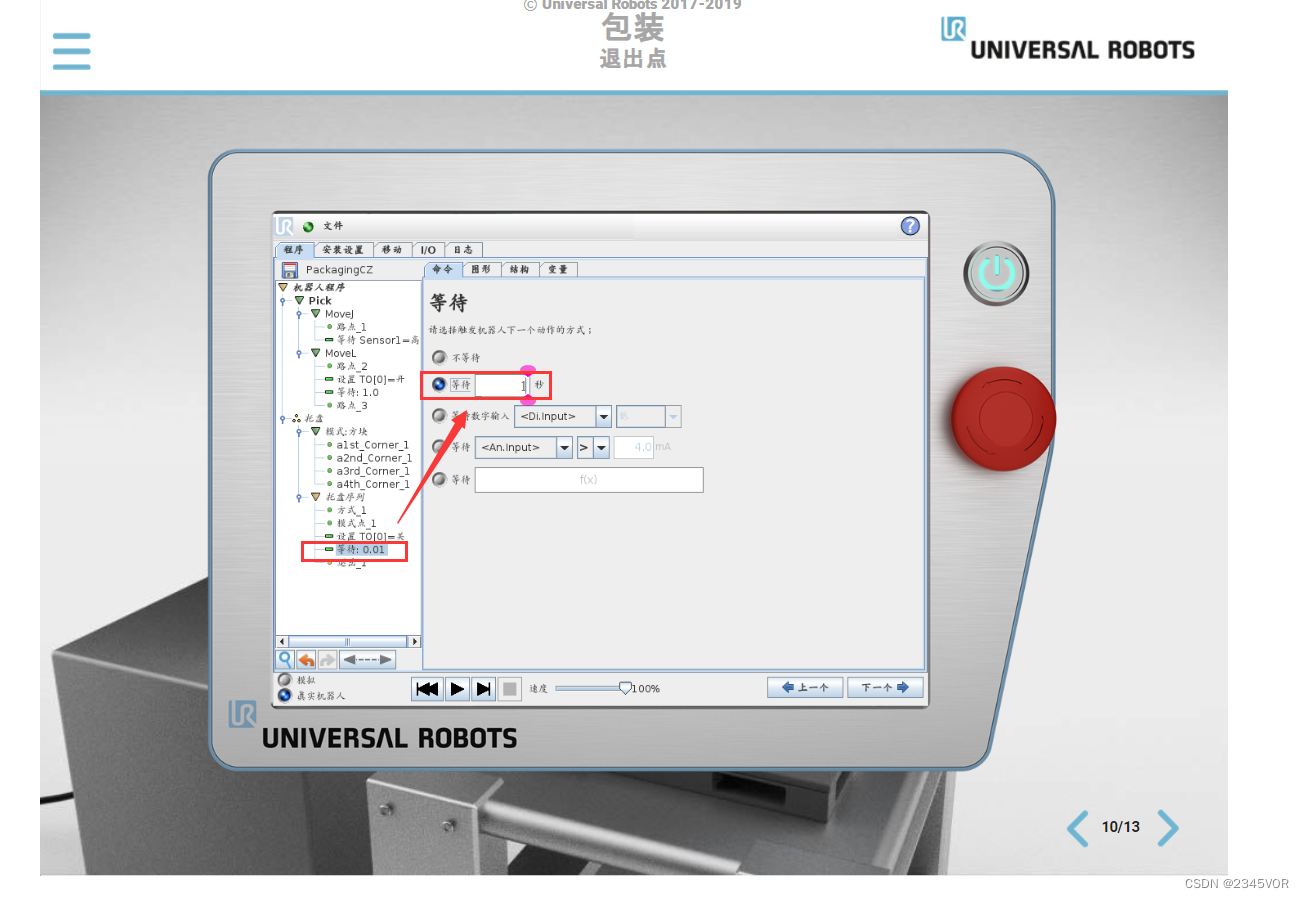Click the magnifier search icon below the tree
This screenshot has width=1304, height=898.
pyautogui.click(x=285, y=660)
